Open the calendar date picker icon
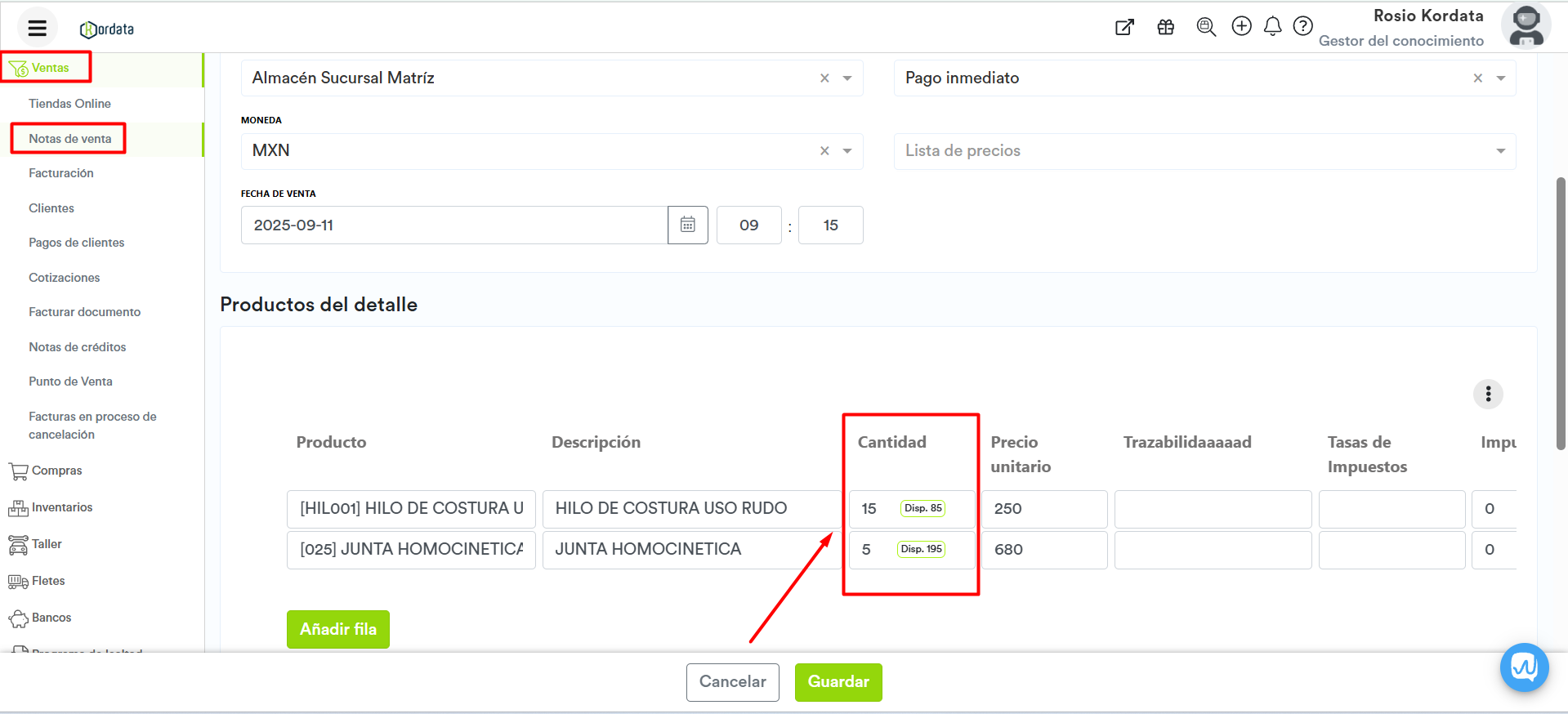1568x714 pixels. click(687, 225)
